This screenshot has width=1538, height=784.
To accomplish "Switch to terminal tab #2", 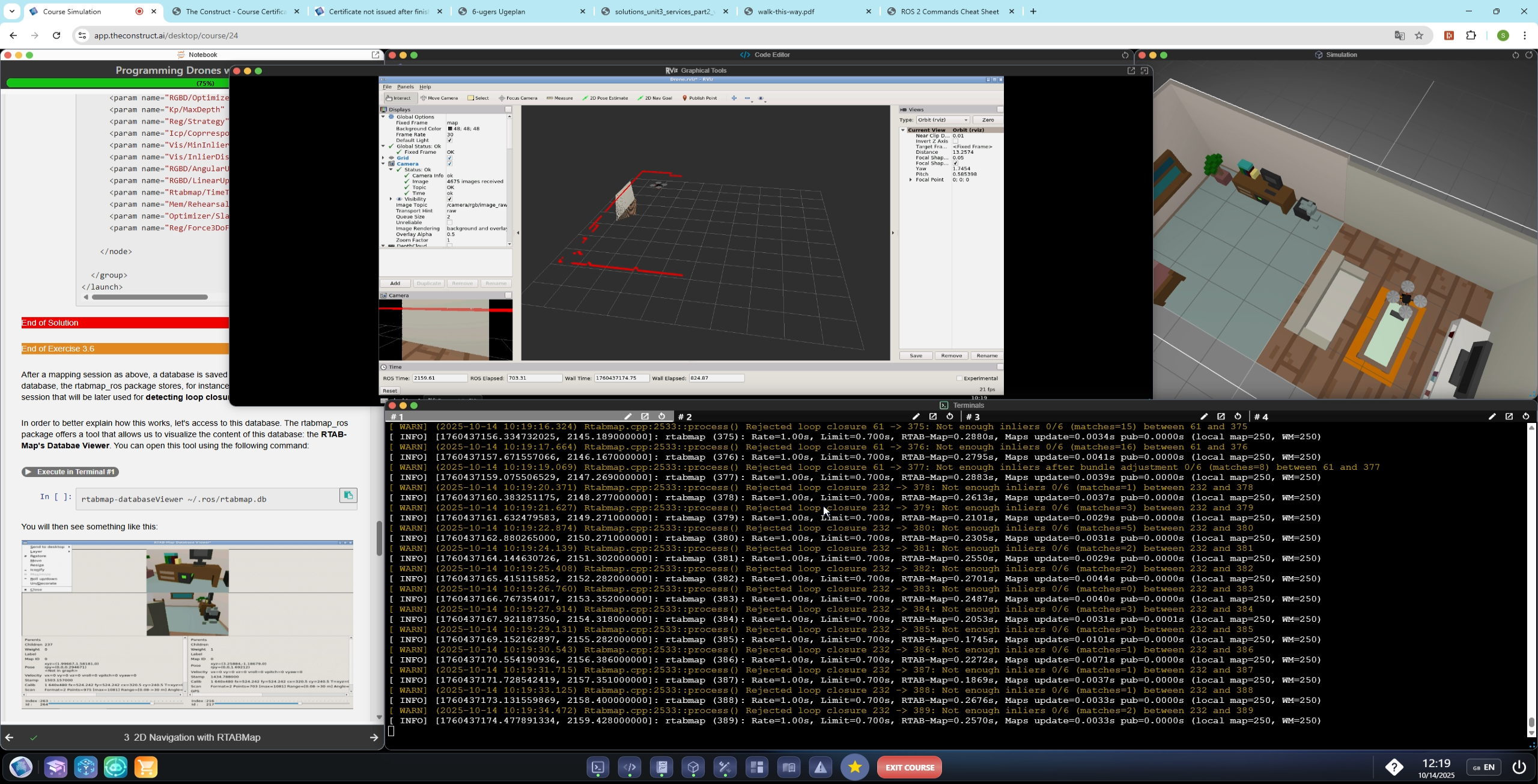I will pyautogui.click(x=685, y=416).
